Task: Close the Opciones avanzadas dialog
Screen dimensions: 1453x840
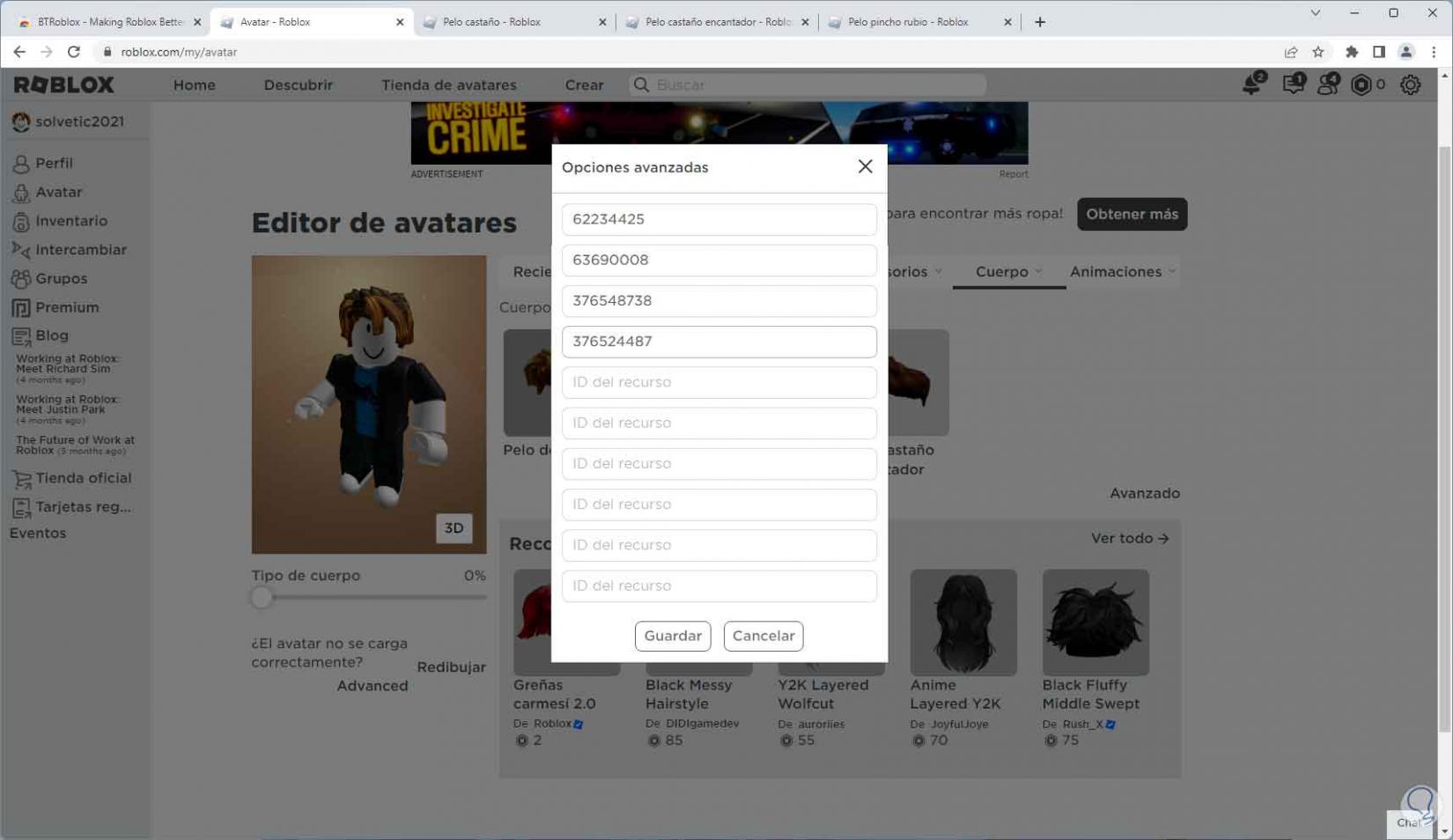Action: tap(865, 166)
